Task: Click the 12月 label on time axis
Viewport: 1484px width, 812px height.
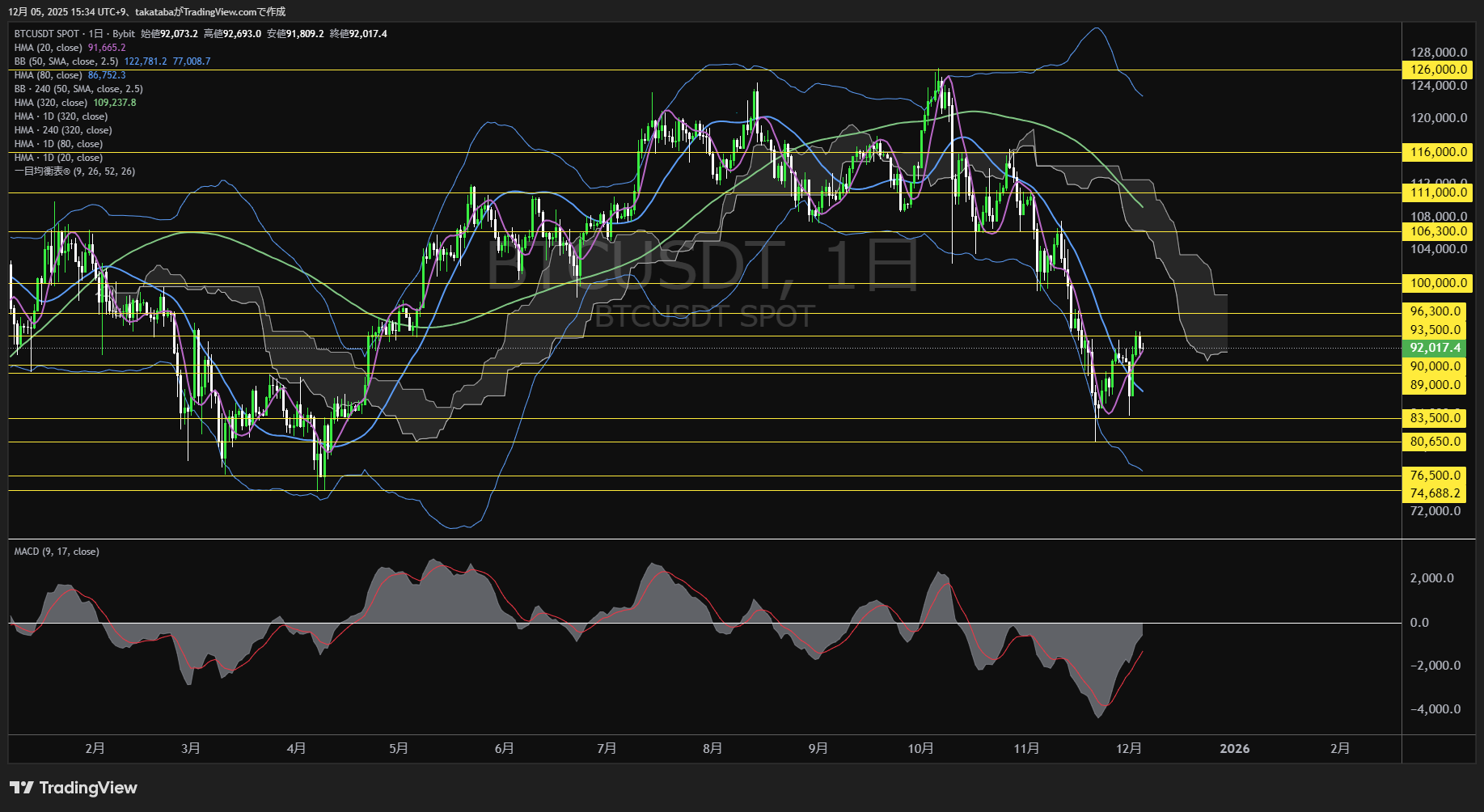Action: [1128, 748]
